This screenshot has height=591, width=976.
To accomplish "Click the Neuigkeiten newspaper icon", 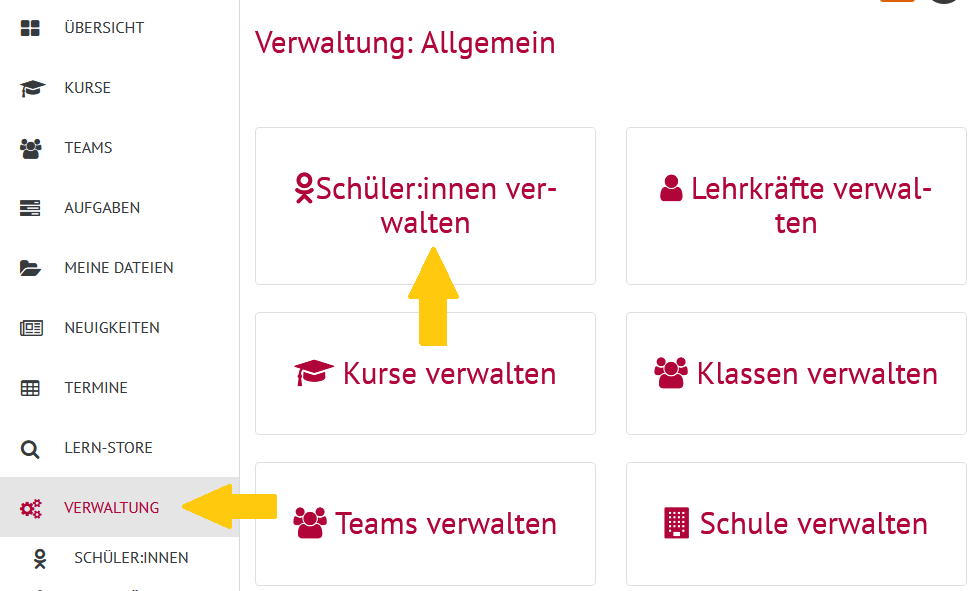I will pos(31,328).
